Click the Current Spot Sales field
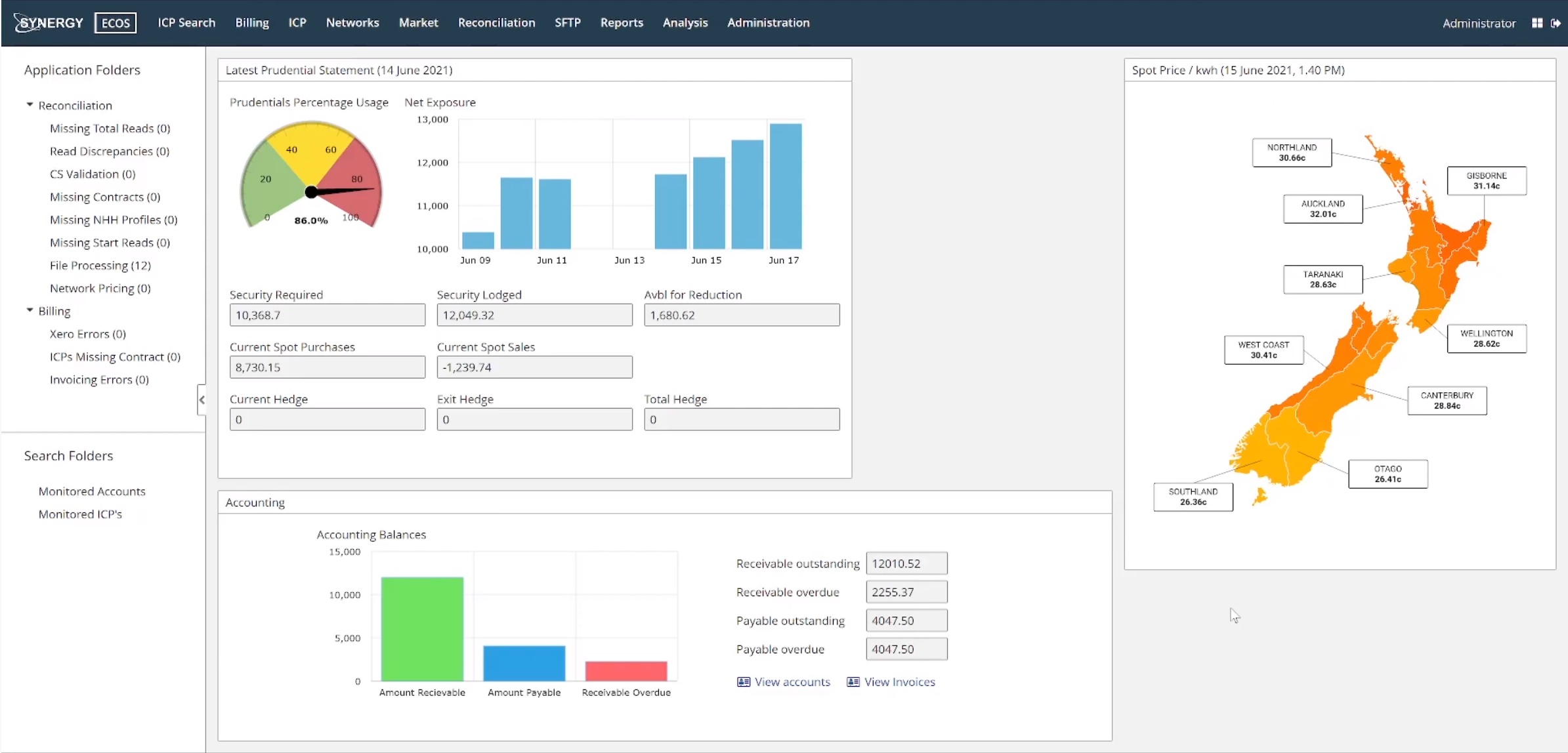The height and width of the screenshot is (753, 1568). point(535,367)
